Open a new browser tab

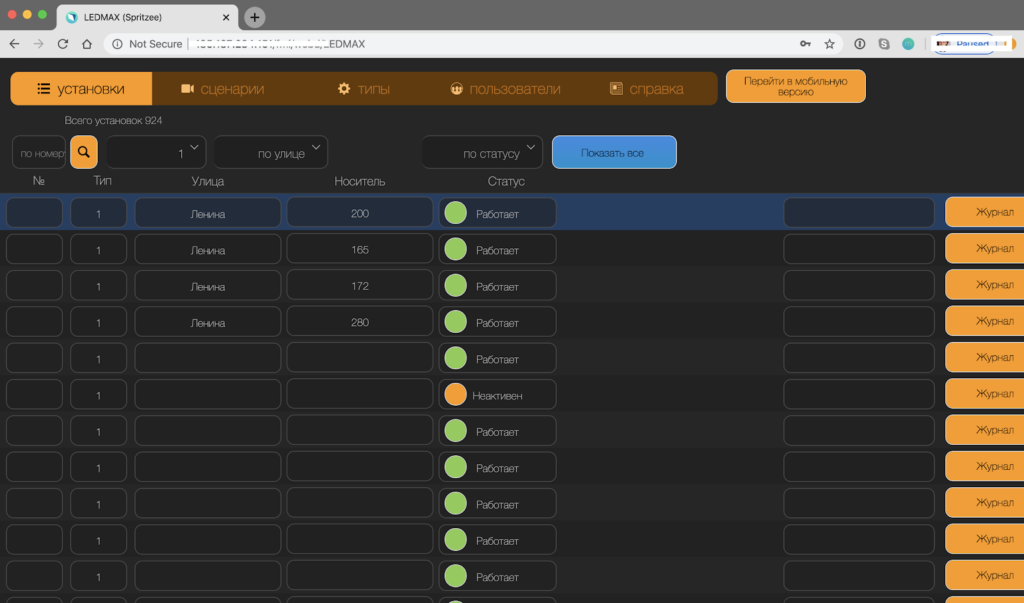(255, 17)
